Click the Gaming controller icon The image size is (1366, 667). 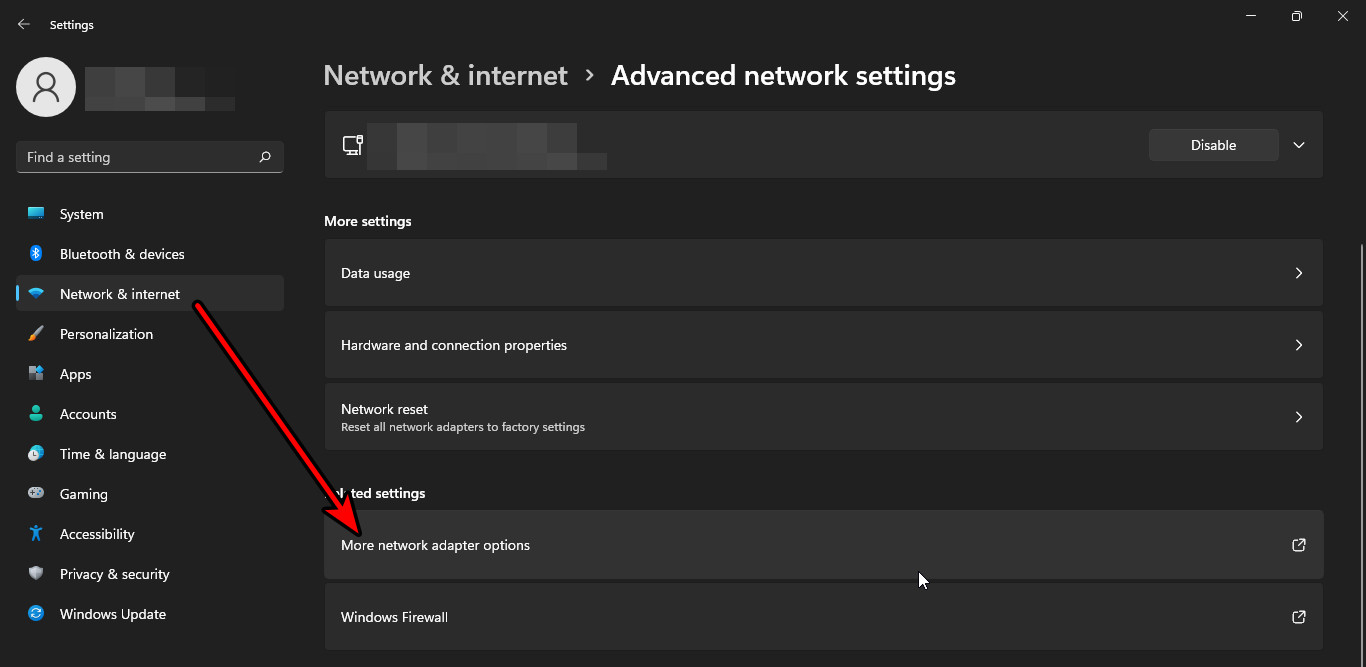pyautogui.click(x=36, y=493)
